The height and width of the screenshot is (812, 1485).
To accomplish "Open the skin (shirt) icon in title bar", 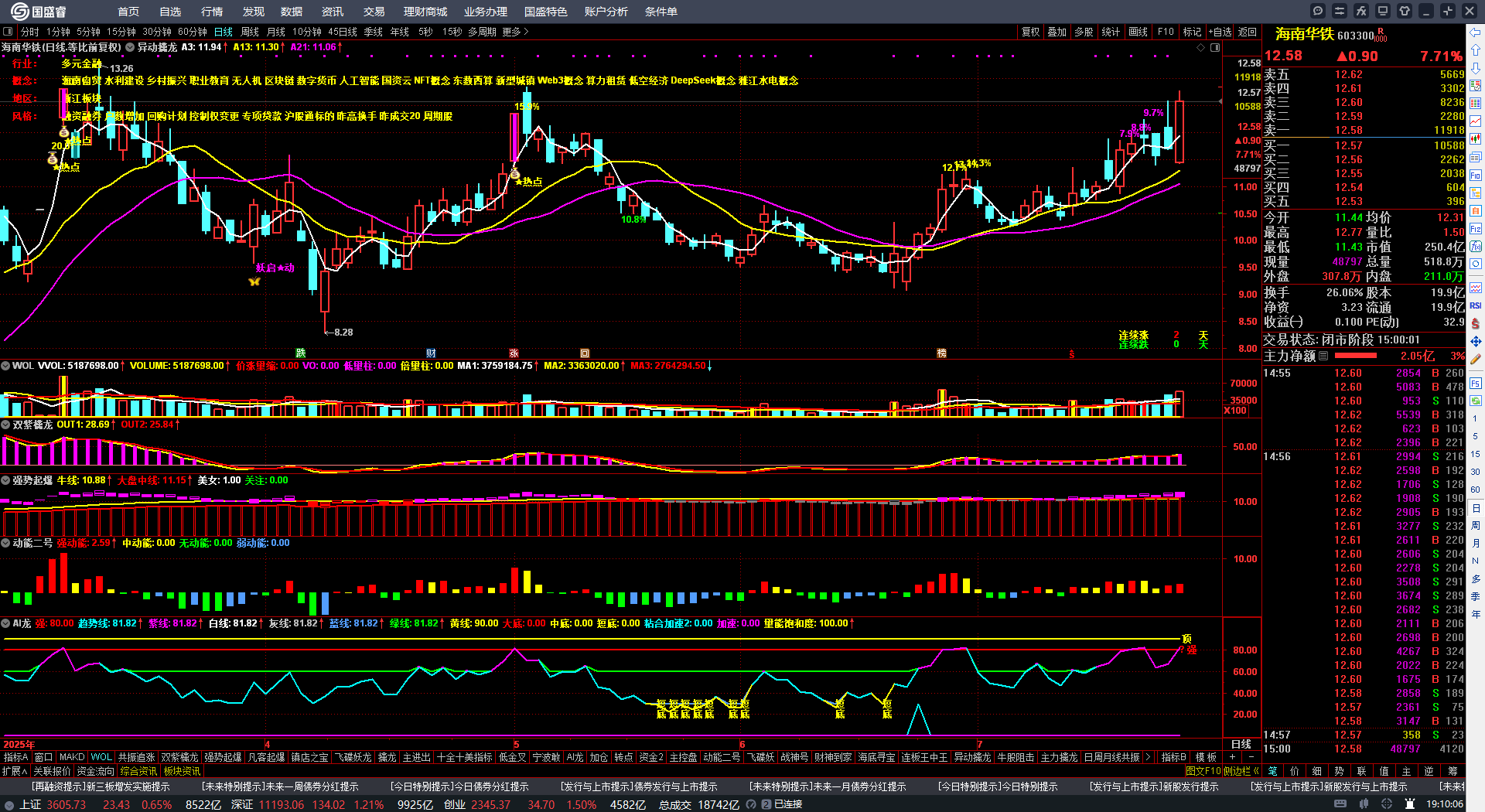I will pyautogui.click(x=1405, y=11).
